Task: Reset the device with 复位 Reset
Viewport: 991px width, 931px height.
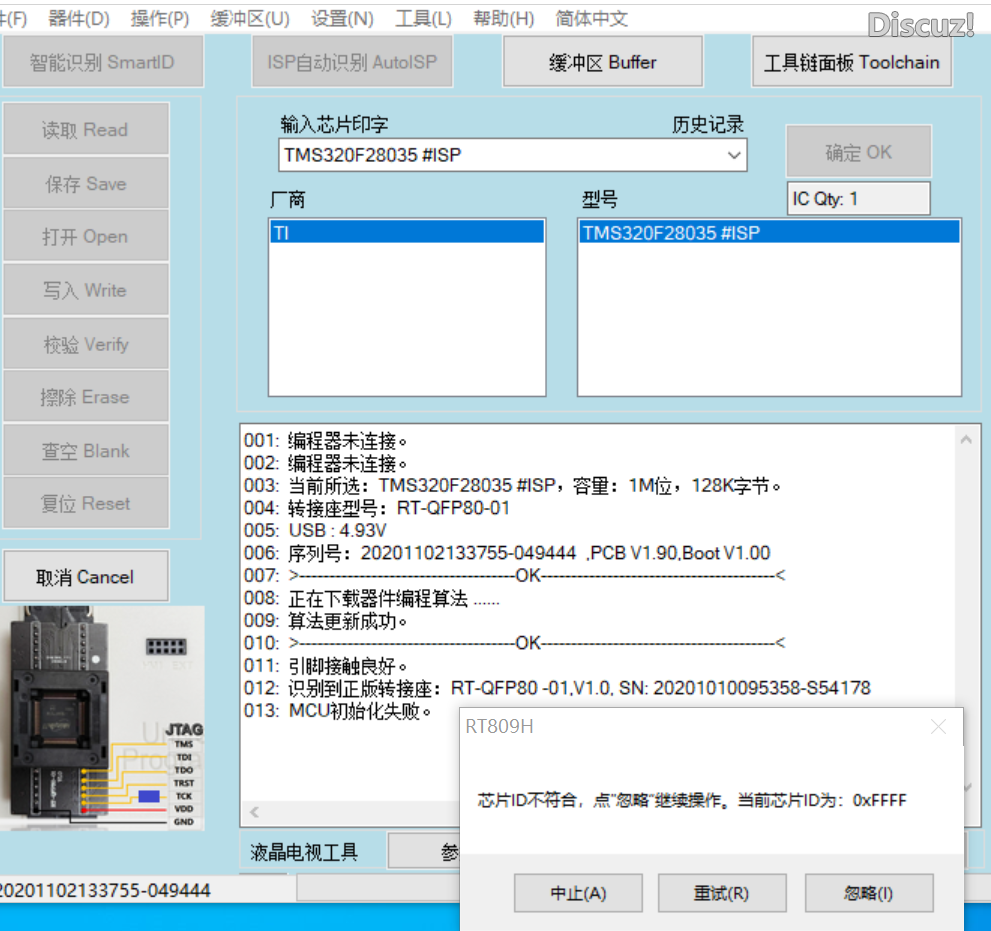Action: pyautogui.click(x=85, y=502)
